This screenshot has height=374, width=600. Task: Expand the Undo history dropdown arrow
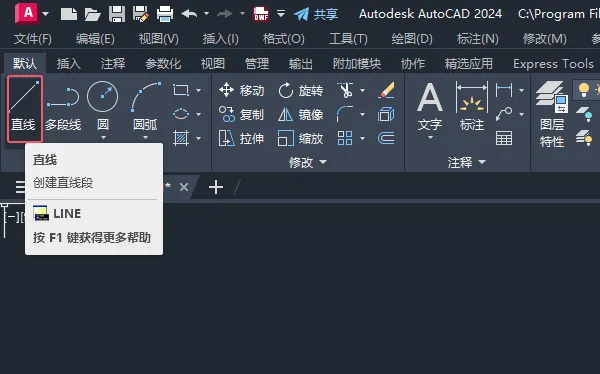[207, 14]
